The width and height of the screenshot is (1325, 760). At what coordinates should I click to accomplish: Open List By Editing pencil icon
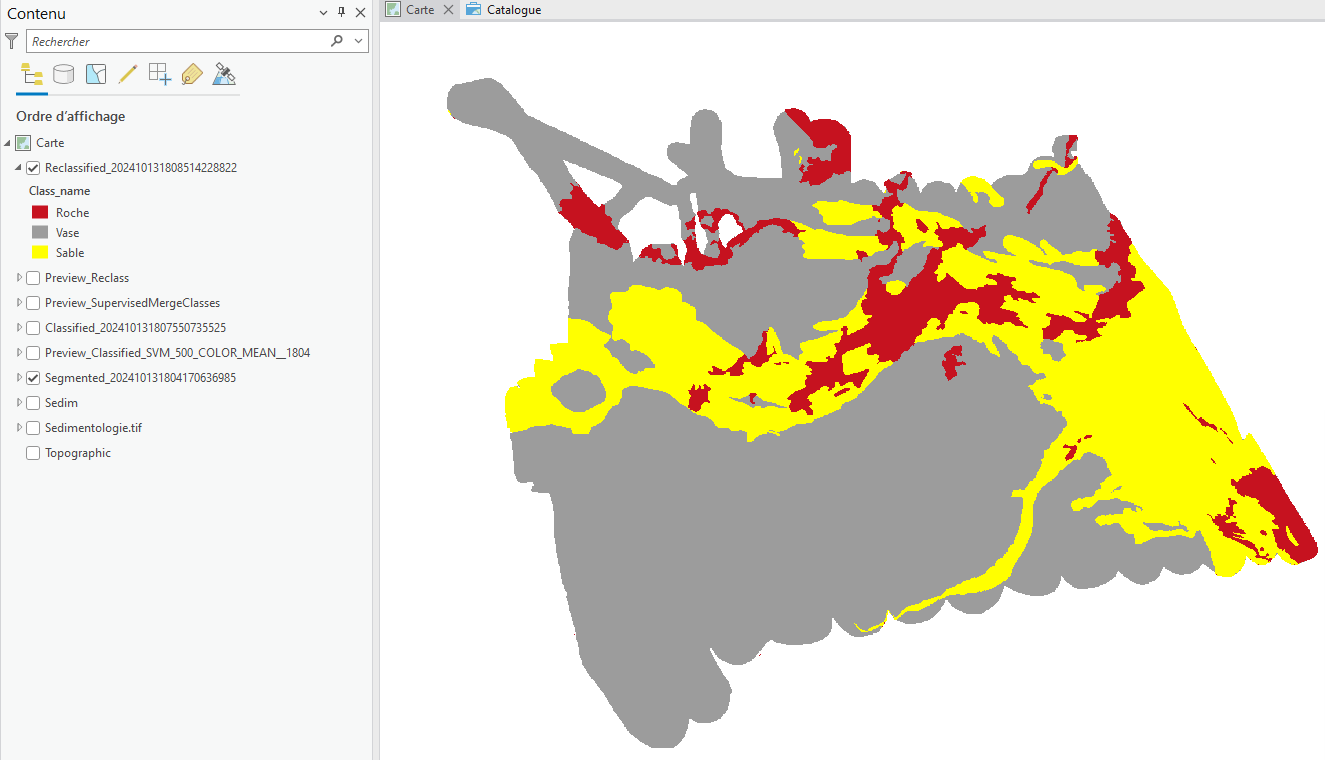click(128, 74)
